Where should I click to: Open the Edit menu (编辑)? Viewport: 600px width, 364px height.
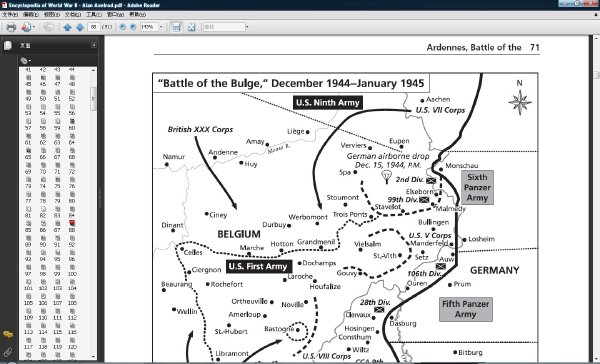(x=31, y=15)
